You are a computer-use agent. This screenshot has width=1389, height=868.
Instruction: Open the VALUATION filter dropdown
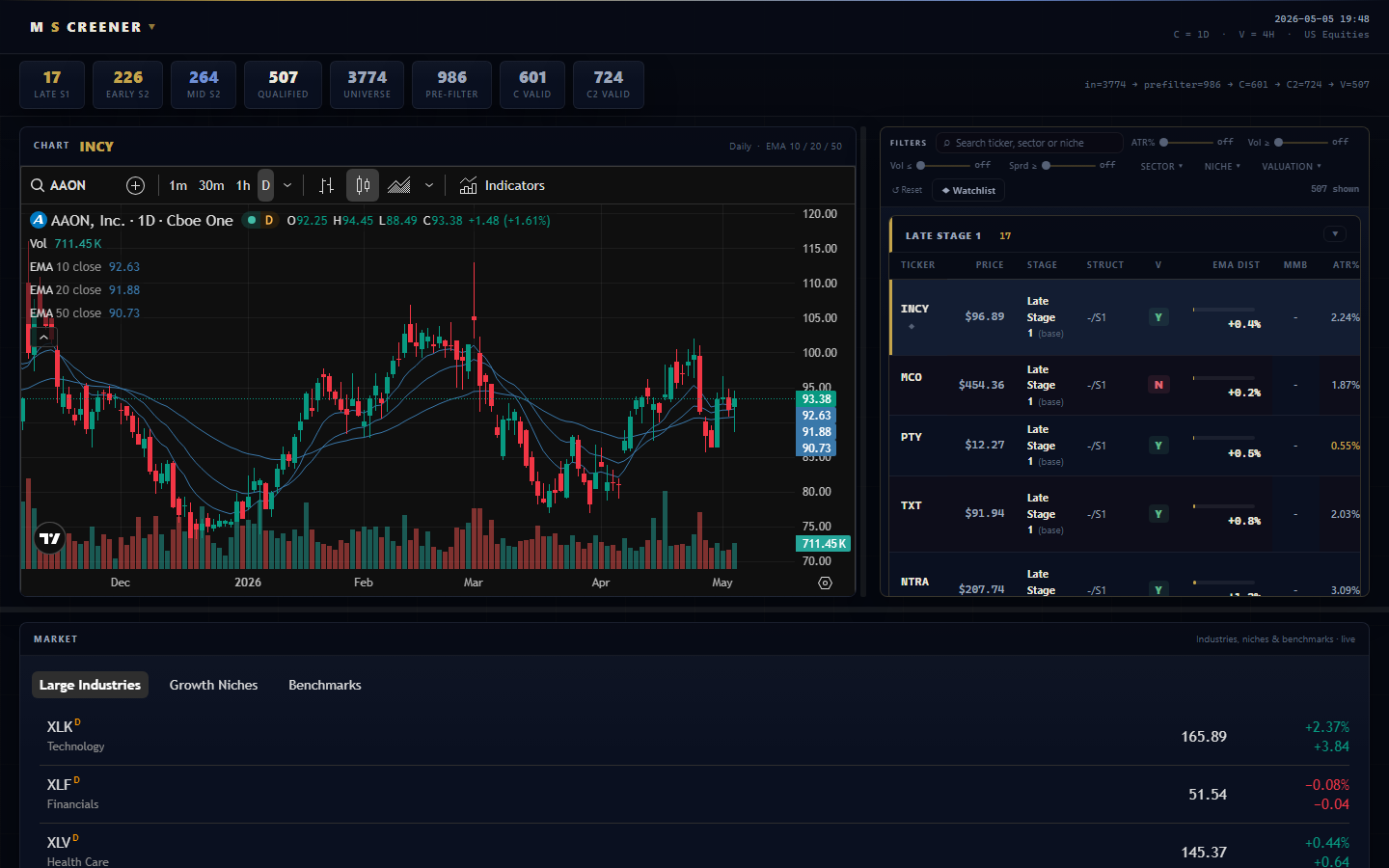point(1292,166)
